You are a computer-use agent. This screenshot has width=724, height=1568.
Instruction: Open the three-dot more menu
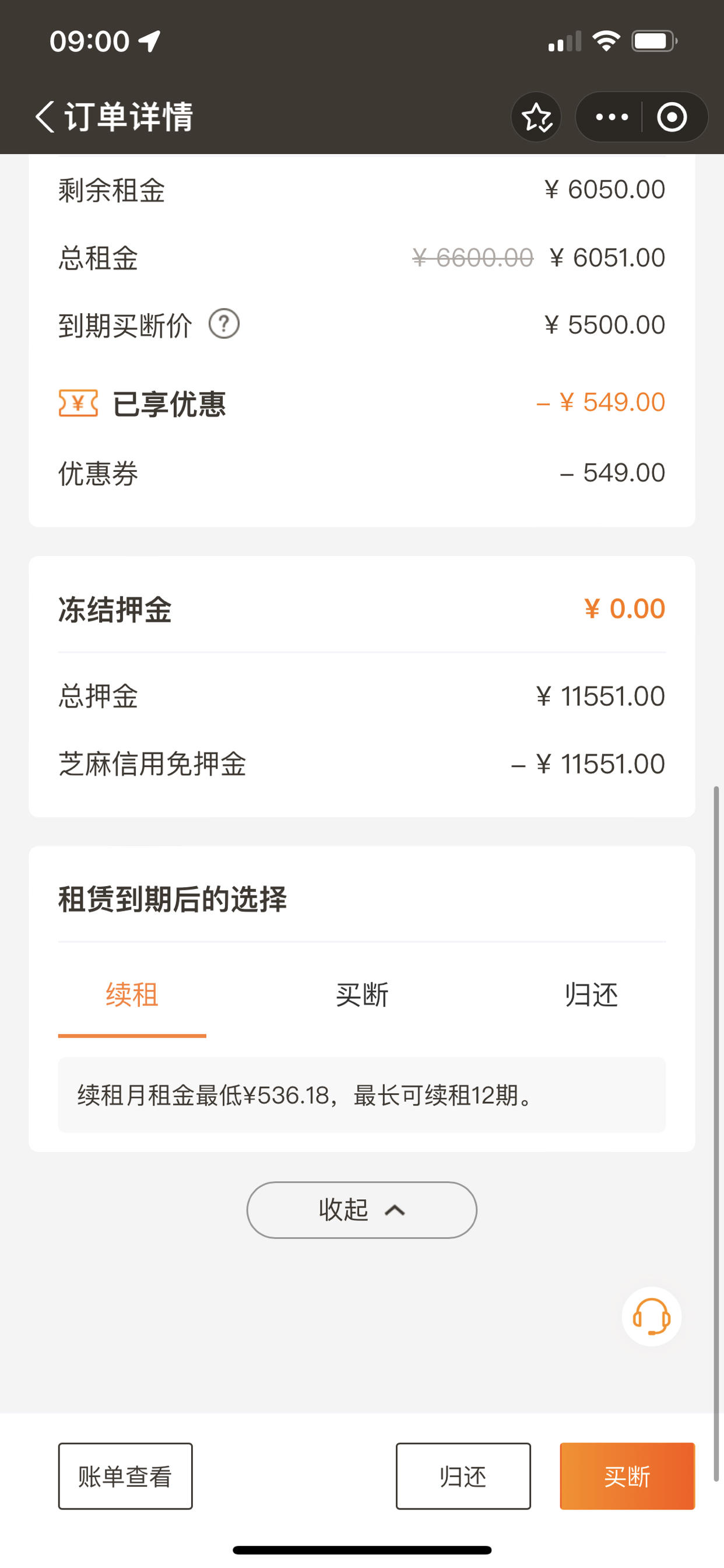click(611, 117)
